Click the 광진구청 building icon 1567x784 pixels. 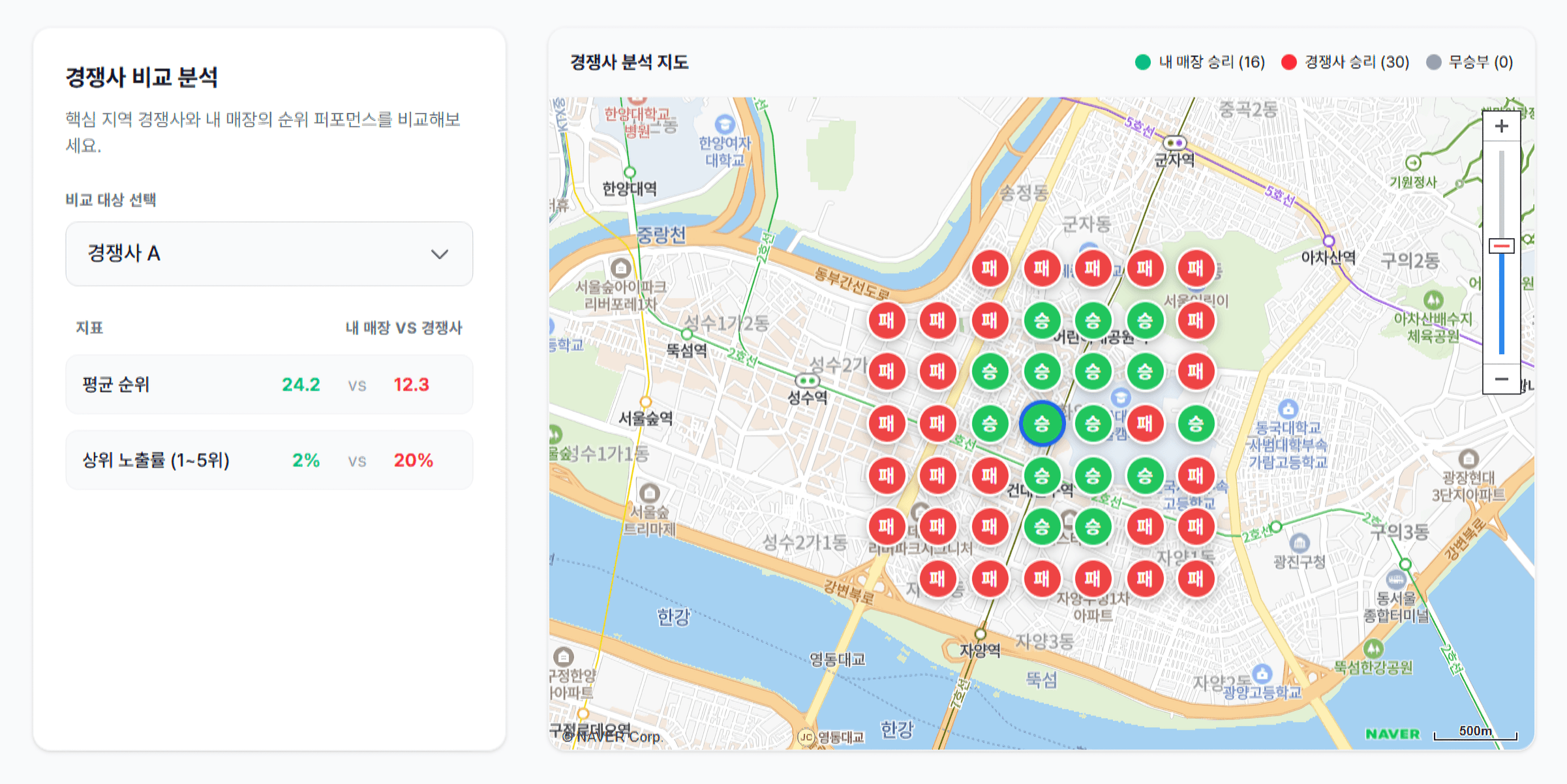point(1300,542)
